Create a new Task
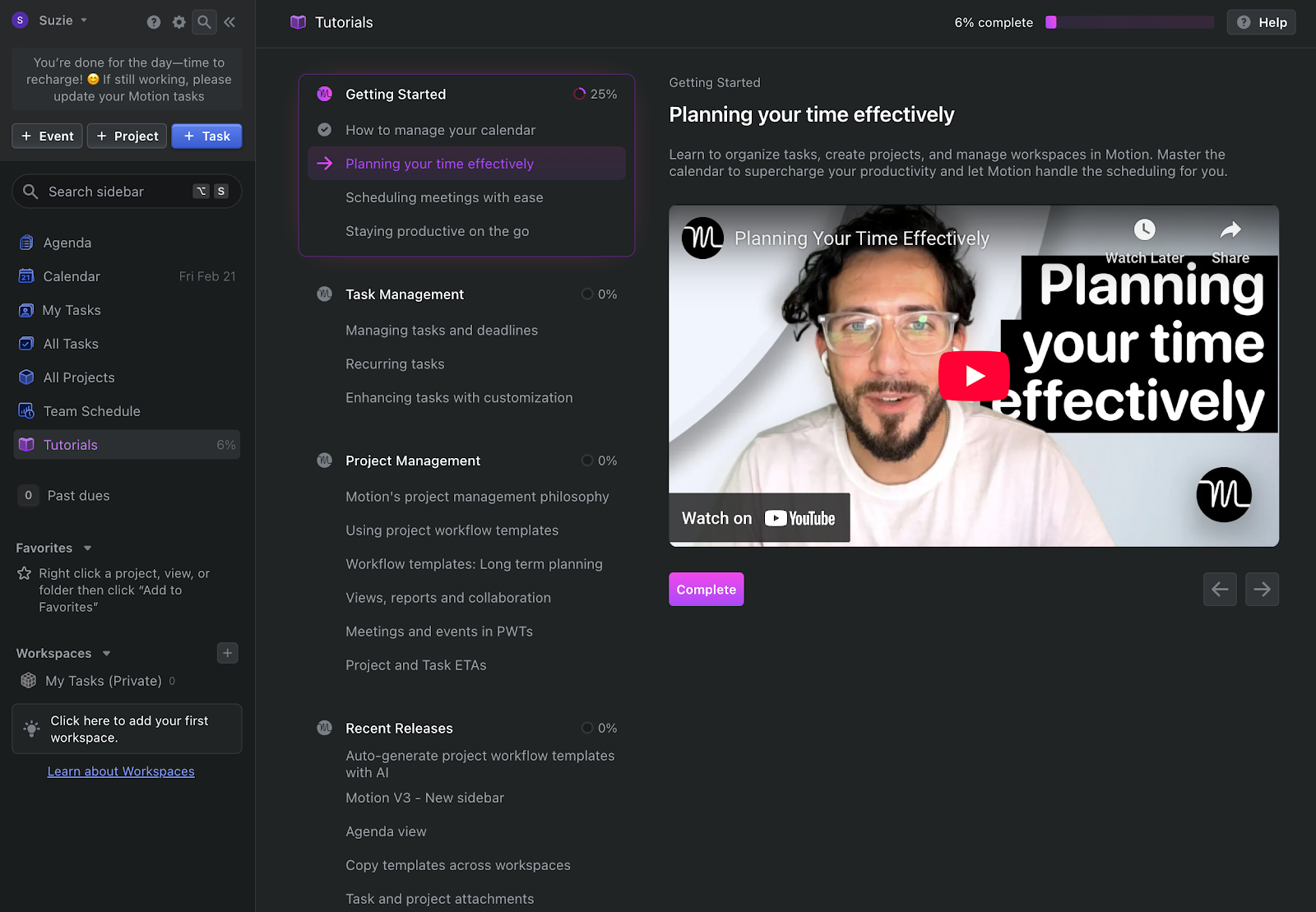 pos(206,136)
